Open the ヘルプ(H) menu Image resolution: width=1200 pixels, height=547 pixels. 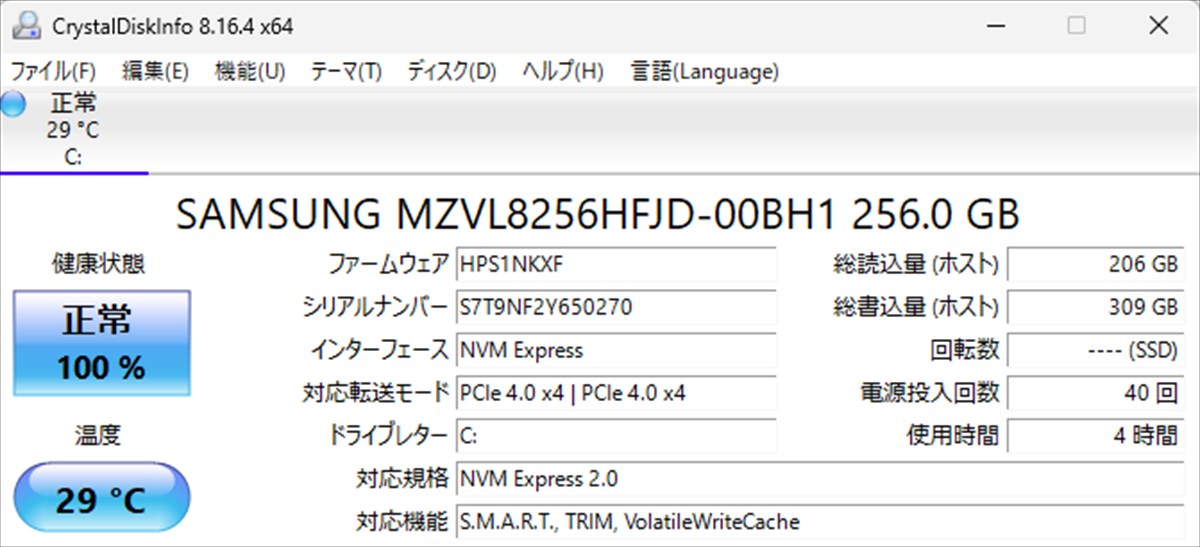point(563,71)
